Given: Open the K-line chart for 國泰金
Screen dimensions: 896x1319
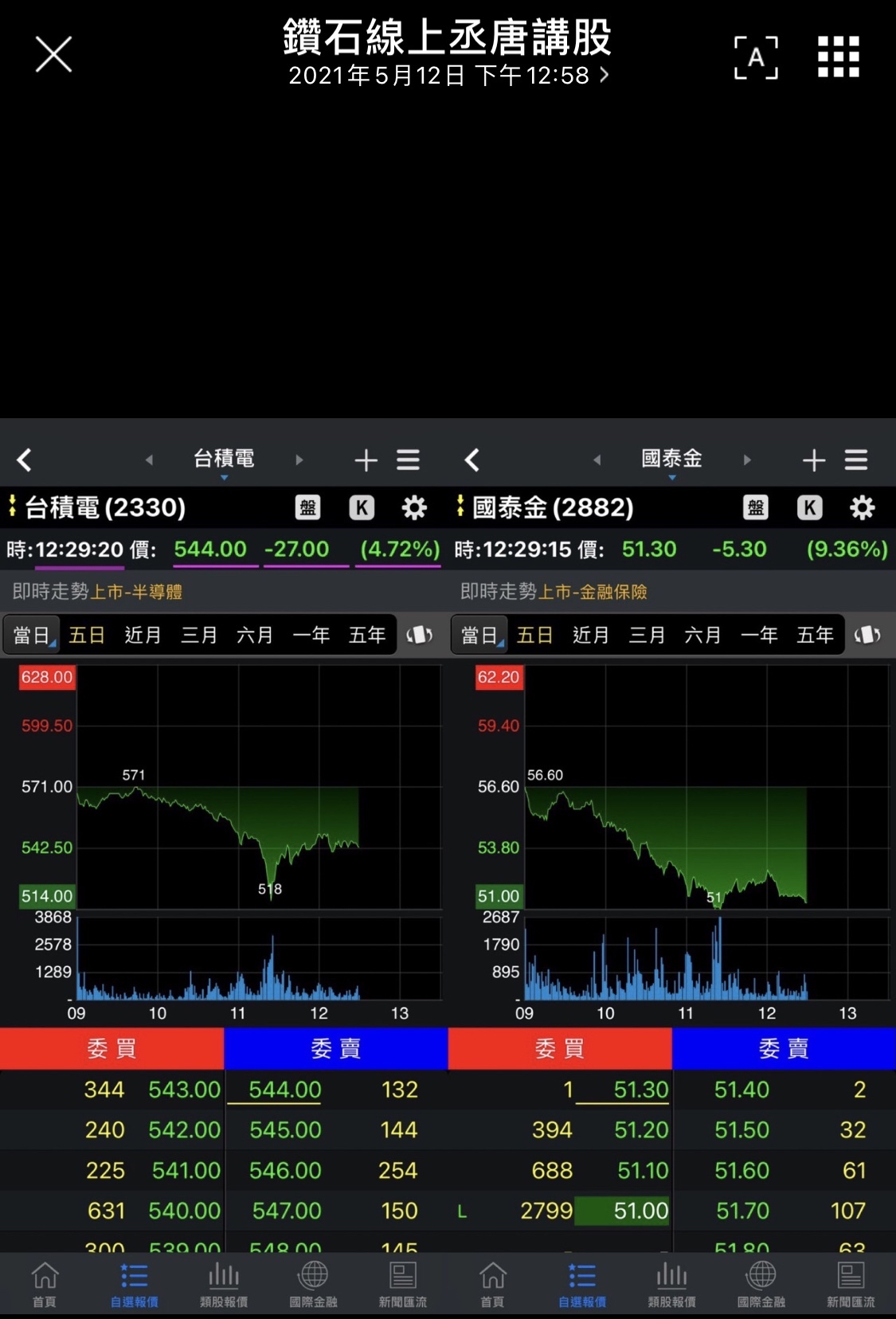Looking at the screenshot, I should tap(809, 508).
